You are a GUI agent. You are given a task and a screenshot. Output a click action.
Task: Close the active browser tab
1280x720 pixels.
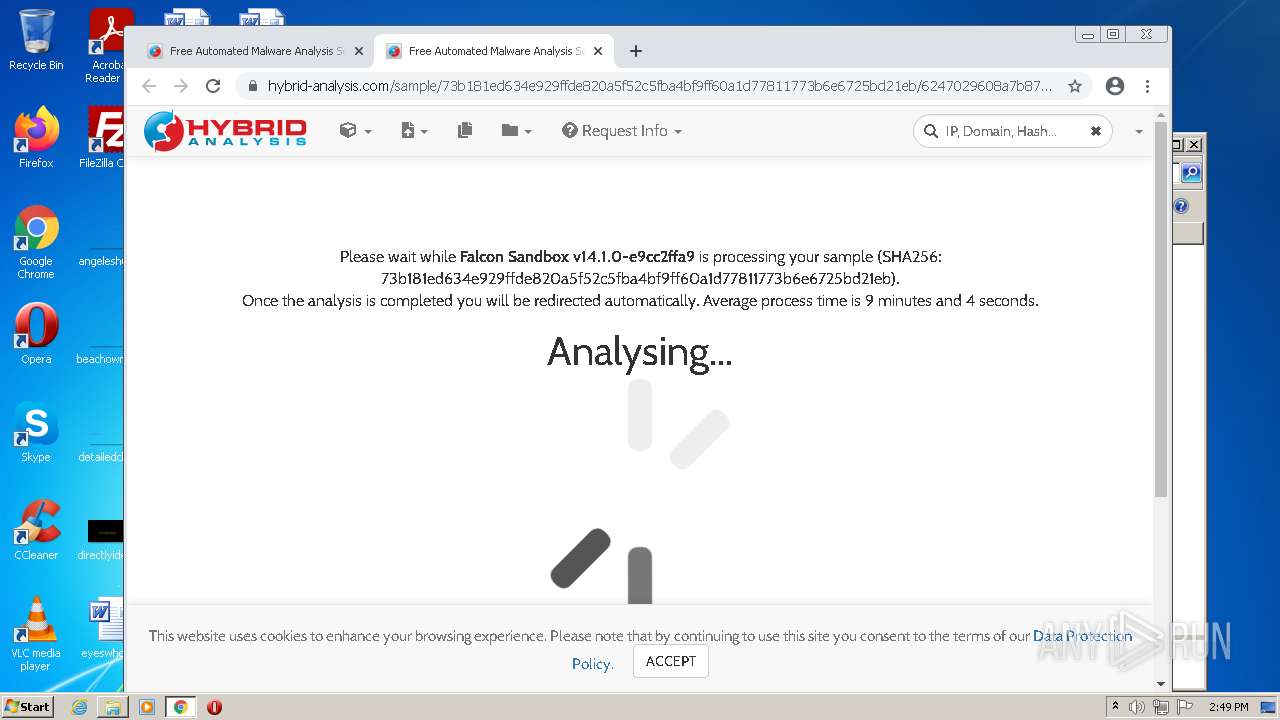(598, 51)
